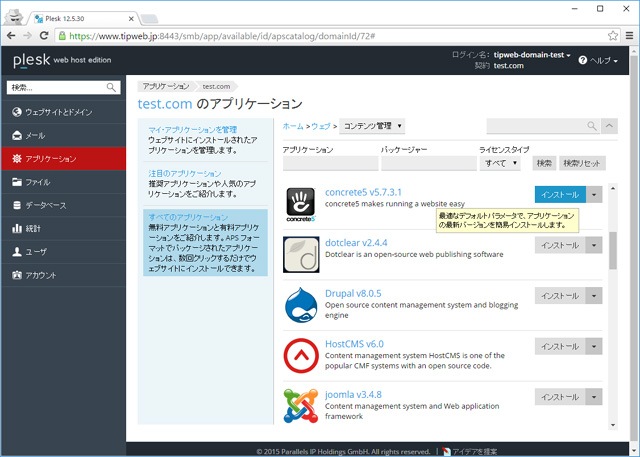Click the アプリケーション name filter field
This screenshot has height=457, width=640.
pos(331,163)
